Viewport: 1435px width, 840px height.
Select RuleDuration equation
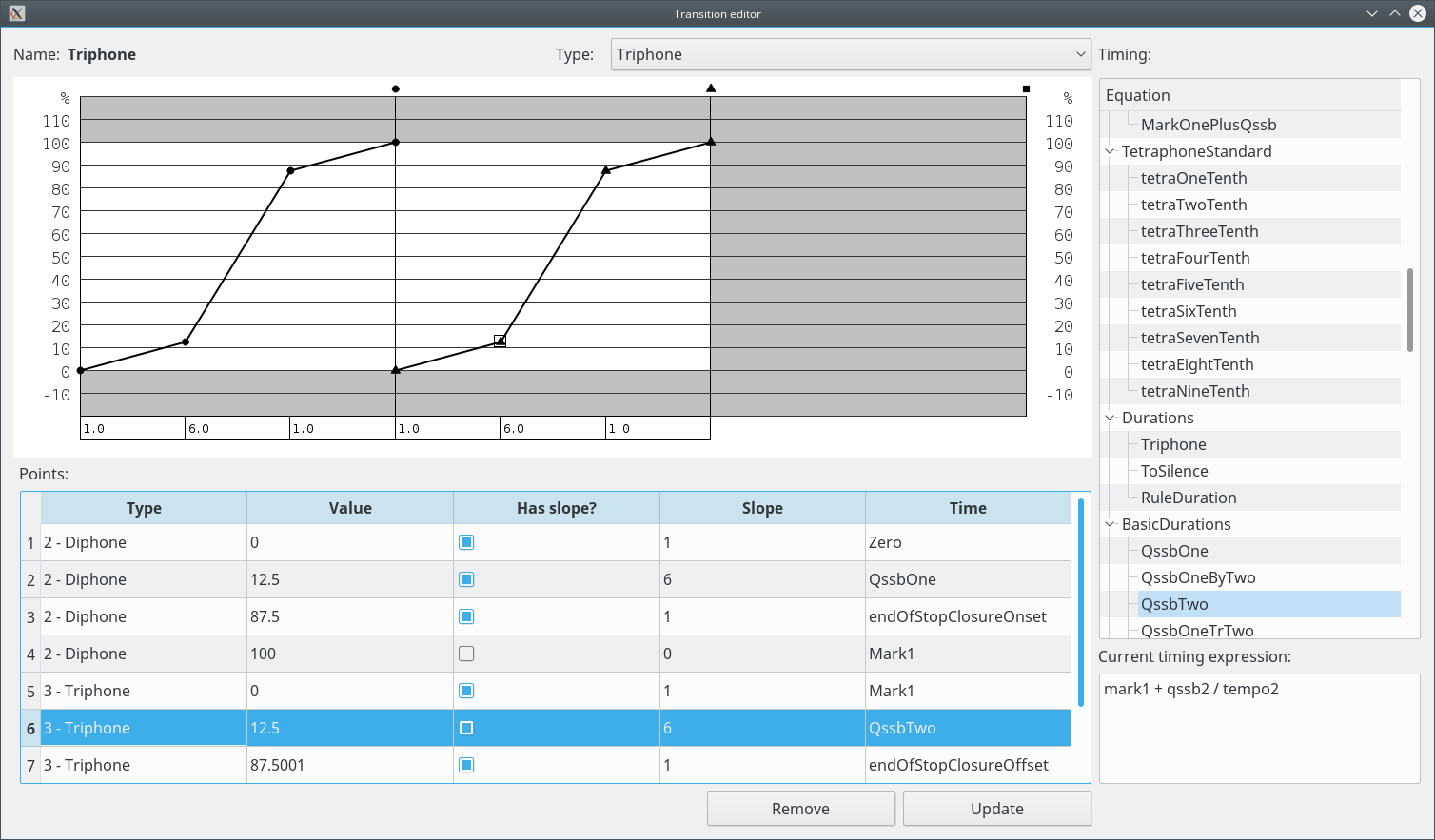click(1189, 498)
